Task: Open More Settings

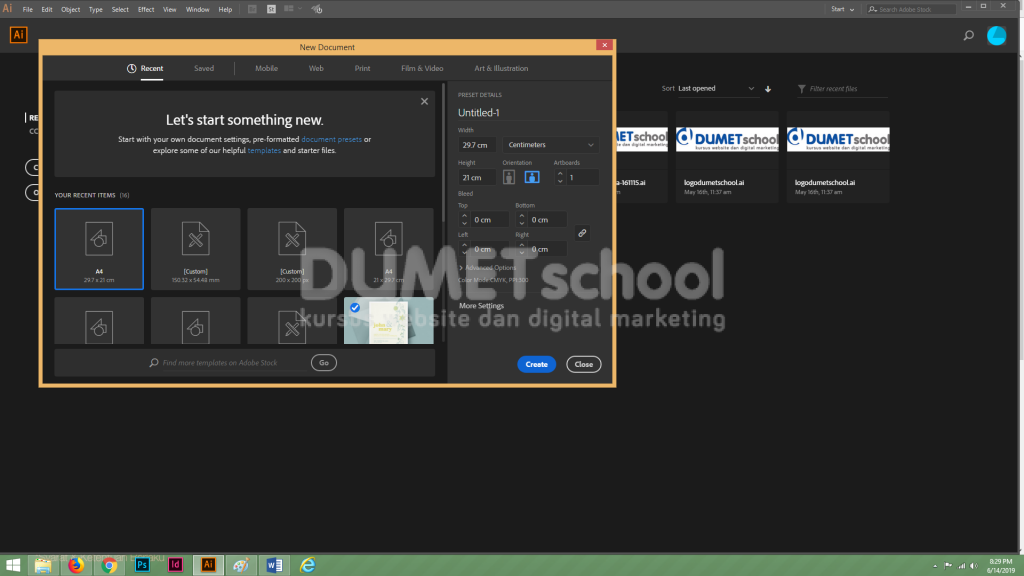Action: 481,306
